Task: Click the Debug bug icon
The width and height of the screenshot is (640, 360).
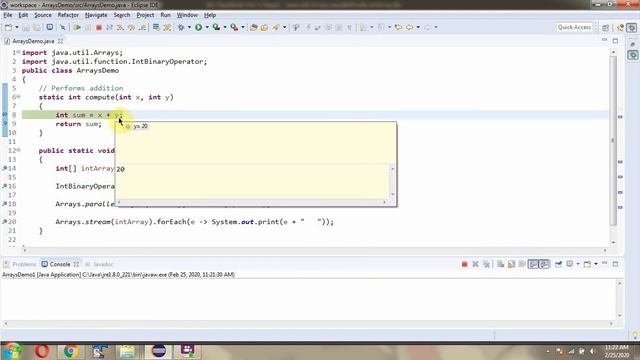Action: (x=181, y=27)
